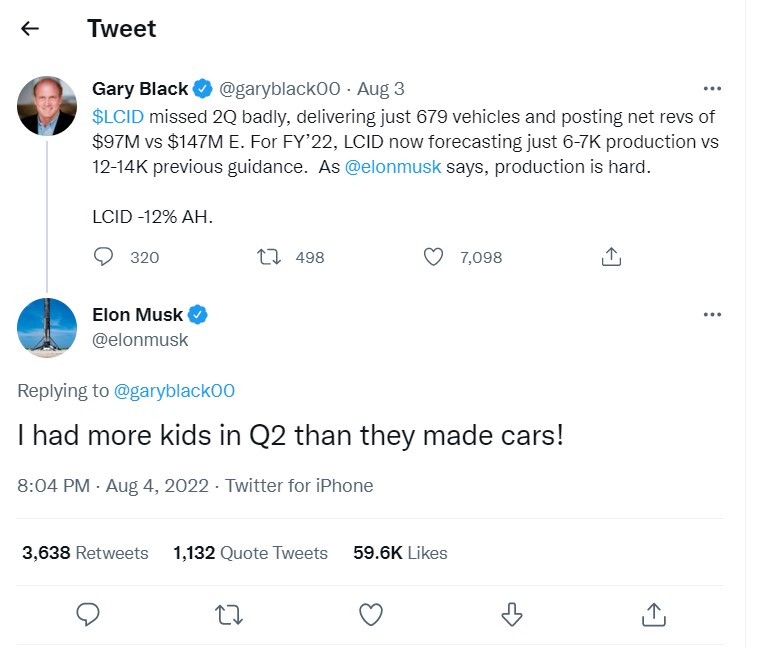Open @garyblack00 link in Replying to line
This screenshot has height=648, width=760.
tap(175, 391)
